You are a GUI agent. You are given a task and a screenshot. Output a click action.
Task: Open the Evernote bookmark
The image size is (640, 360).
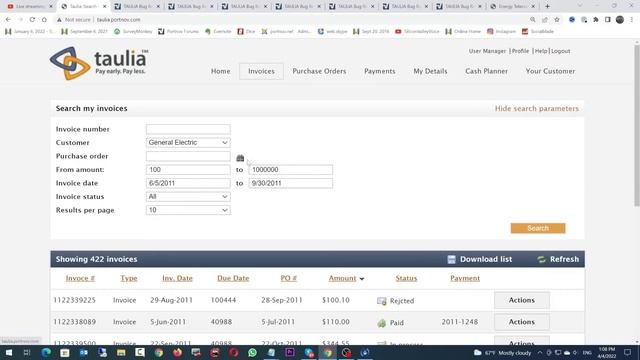coord(218,31)
